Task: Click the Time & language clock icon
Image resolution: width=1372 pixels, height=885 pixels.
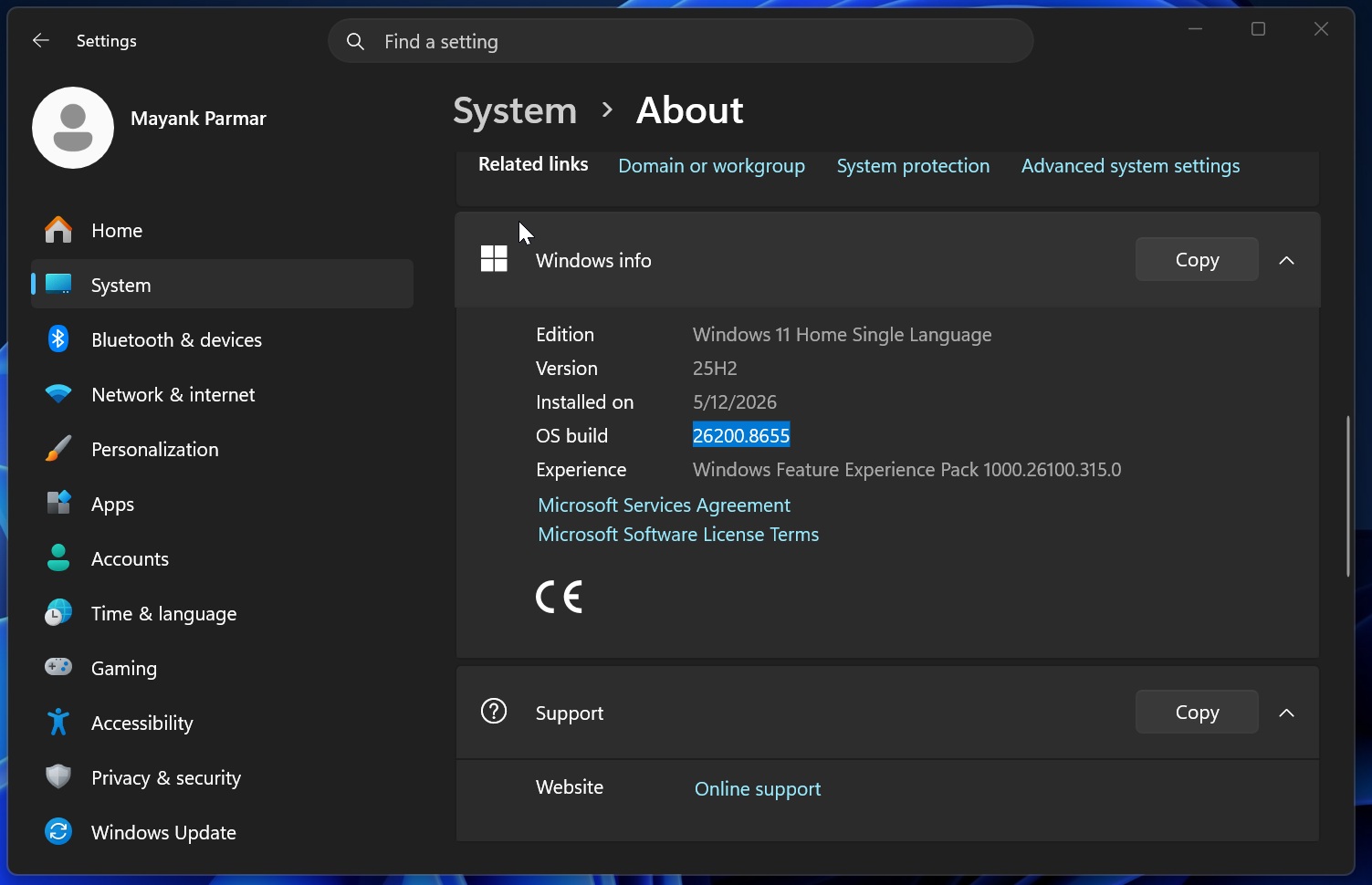Action: click(x=58, y=613)
